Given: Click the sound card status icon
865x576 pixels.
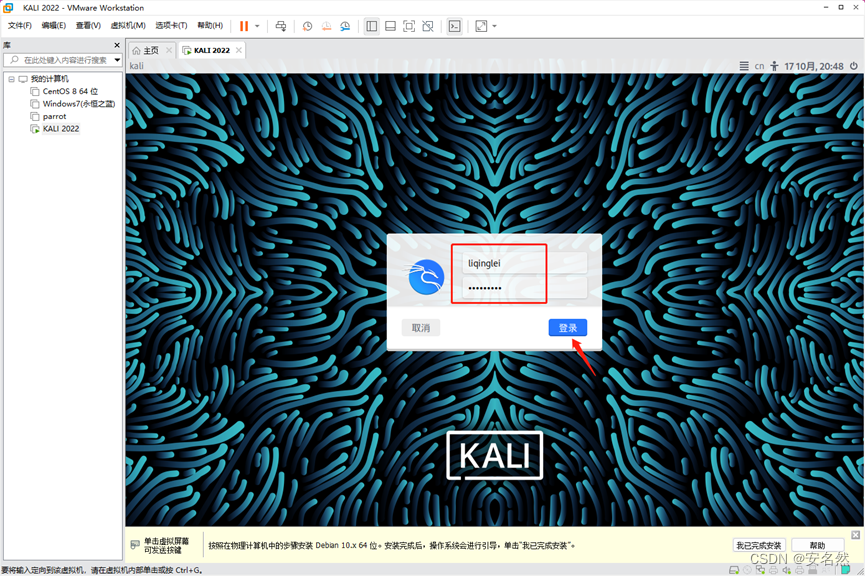Looking at the screenshot, I should click(787, 570).
